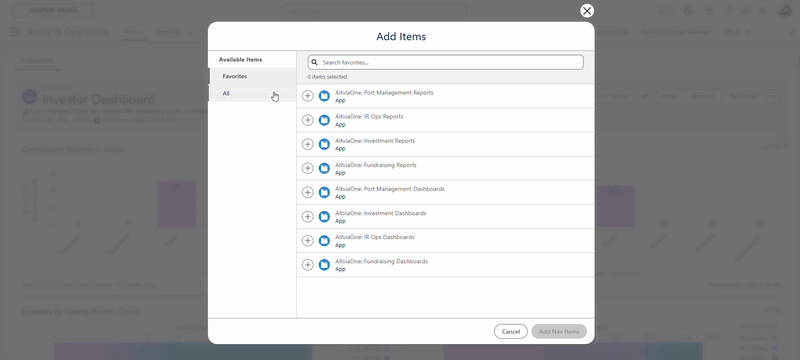
Task: Select the 'AltviaOne: Investment Dashboards' name
Action: [381, 213]
